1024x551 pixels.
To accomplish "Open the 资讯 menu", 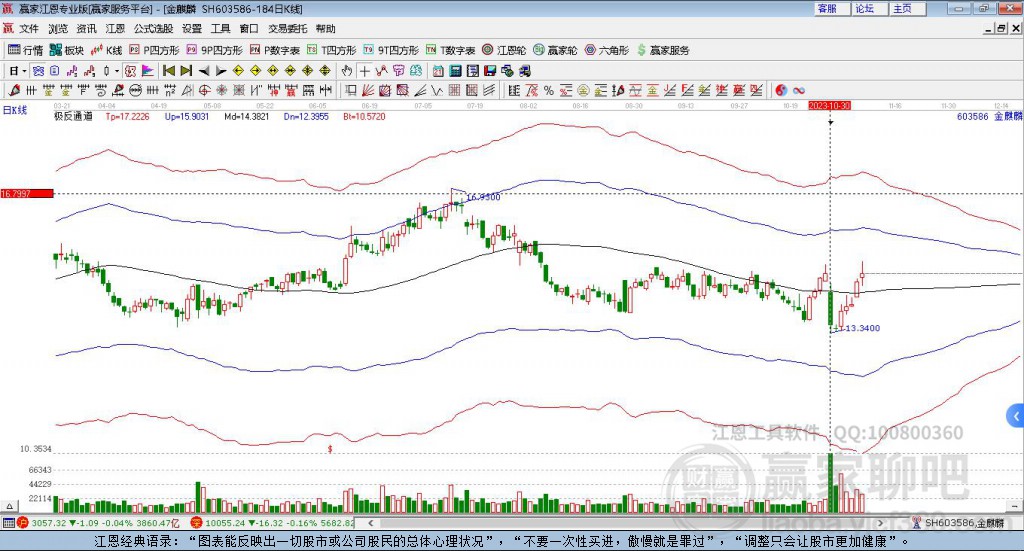I will click(86, 29).
